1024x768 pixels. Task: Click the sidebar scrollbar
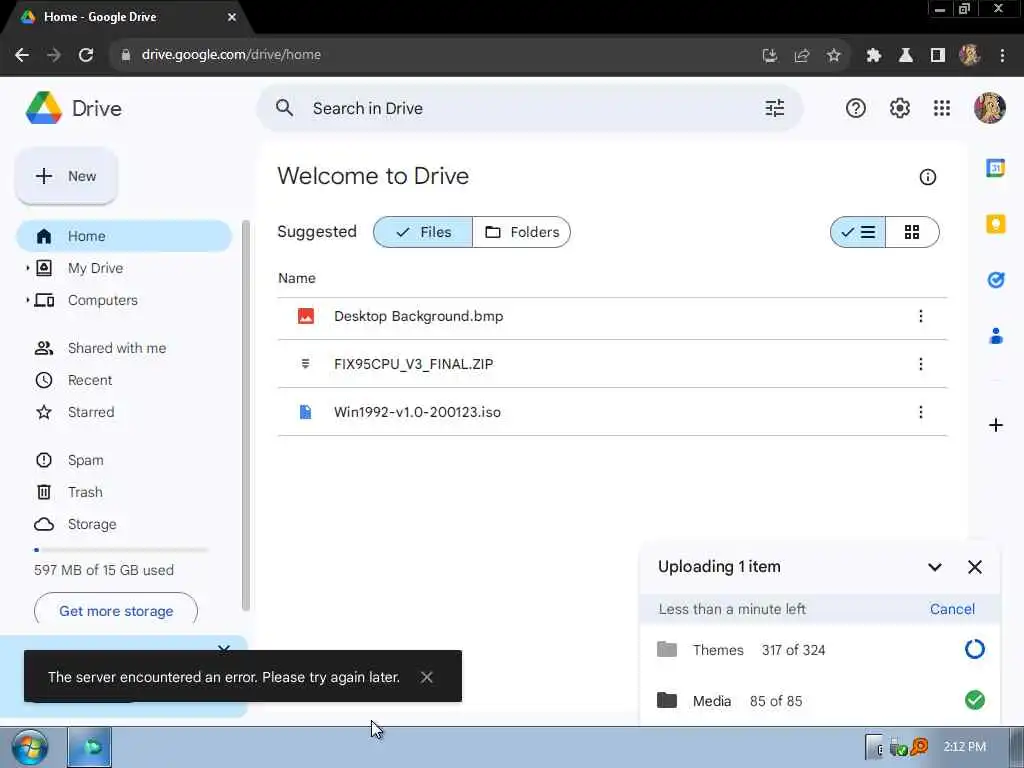click(x=246, y=416)
